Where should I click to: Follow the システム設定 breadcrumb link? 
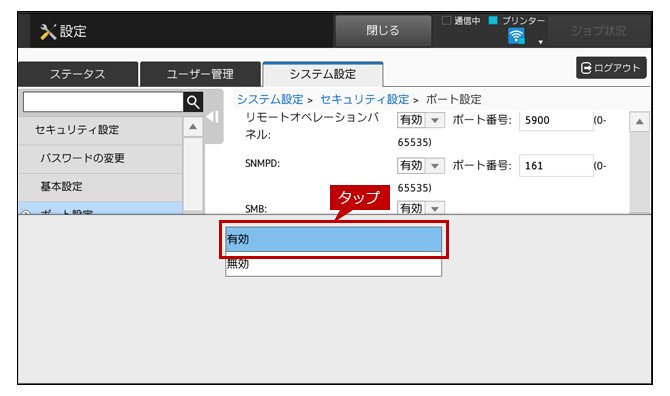[270, 100]
